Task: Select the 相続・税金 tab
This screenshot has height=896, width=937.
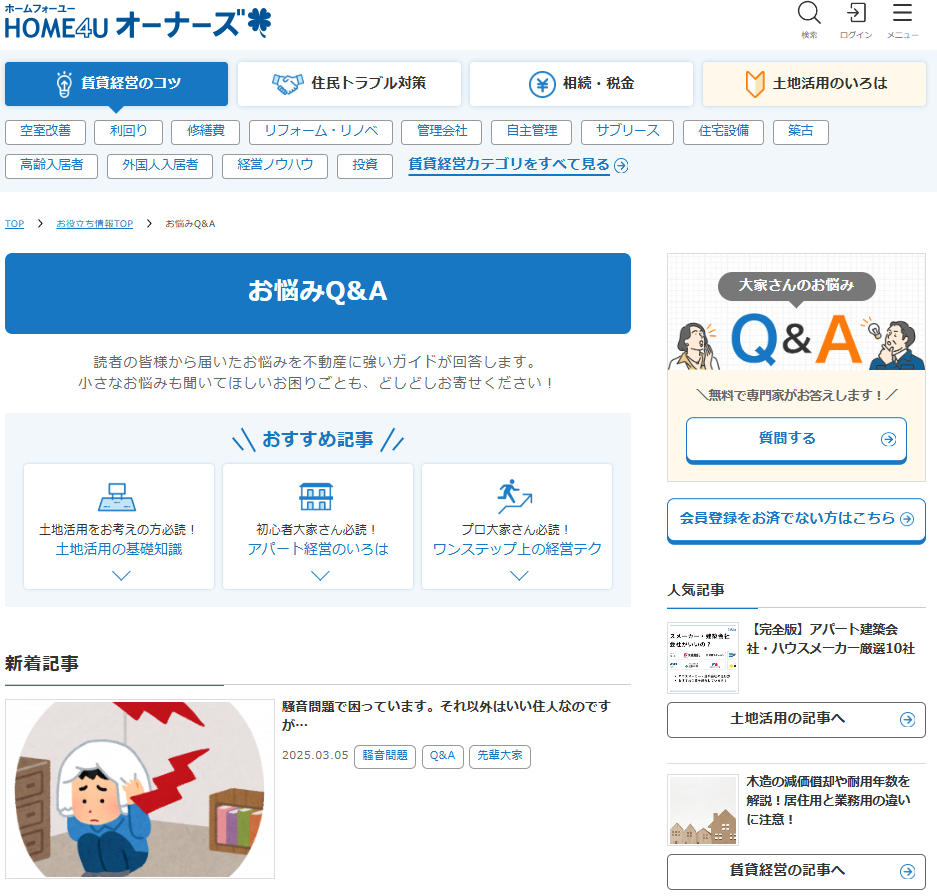Action: (581, 84)
